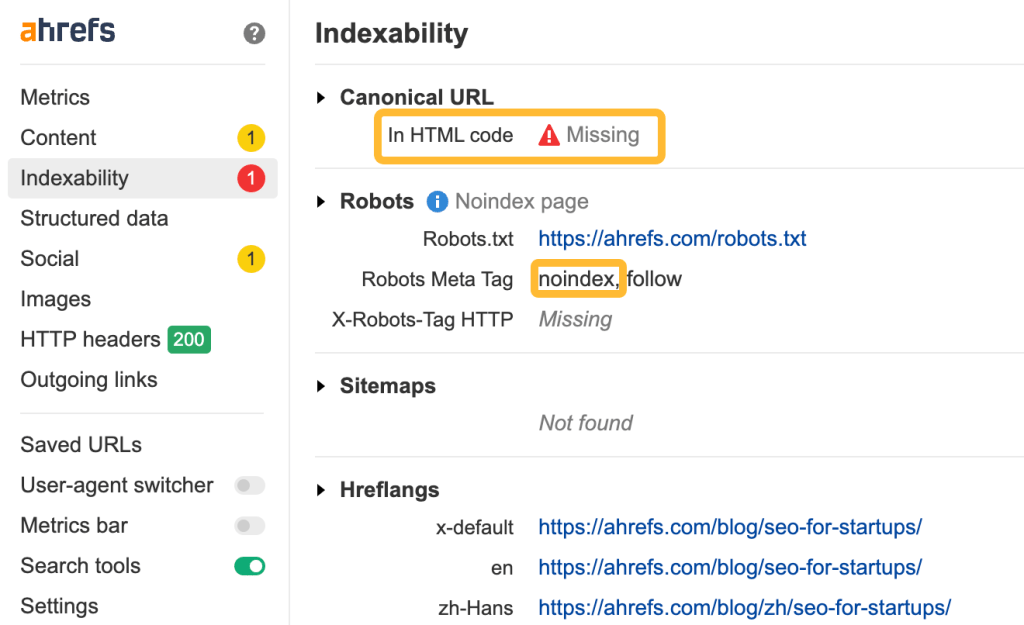The image size is (1024, 625).
Task: Turn on the Metrics bar toggle
Action: [249, 525]
